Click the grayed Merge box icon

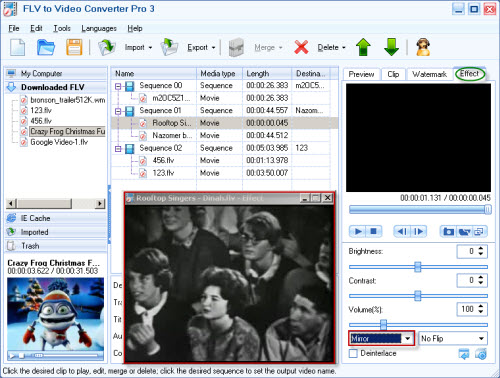pyautogui.click(x=236, y=47)
